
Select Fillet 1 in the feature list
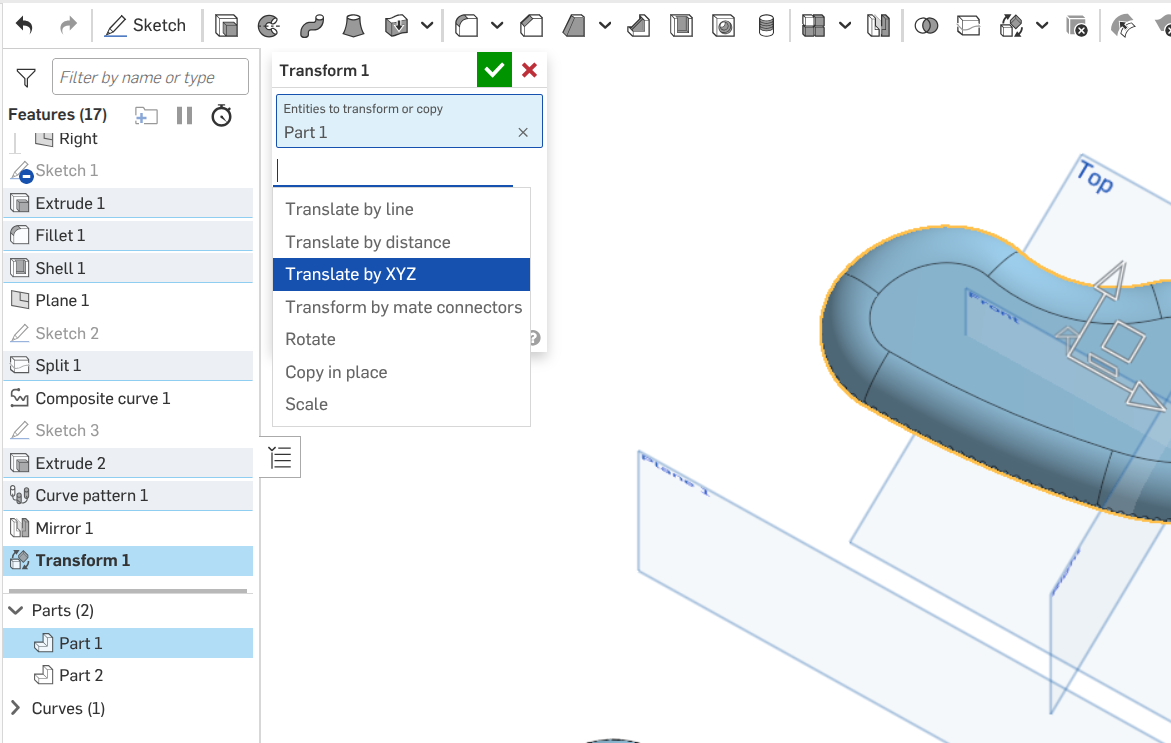[x=128, y=235]
